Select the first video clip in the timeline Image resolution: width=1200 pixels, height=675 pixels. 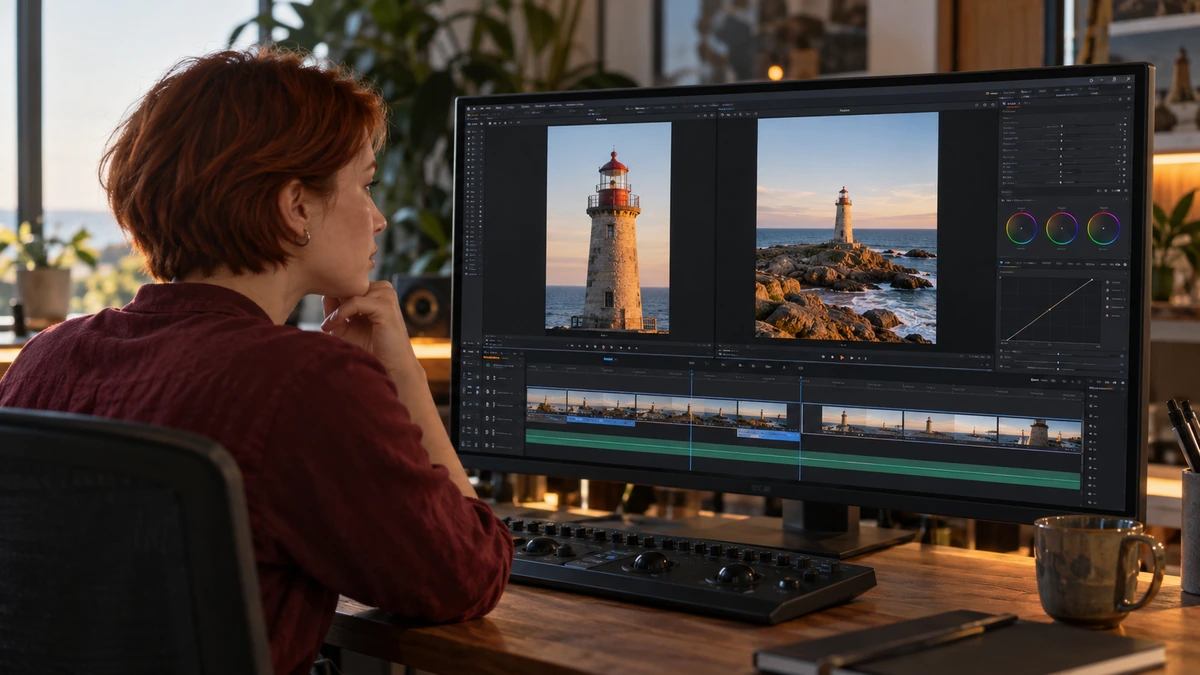coord(546,405)
